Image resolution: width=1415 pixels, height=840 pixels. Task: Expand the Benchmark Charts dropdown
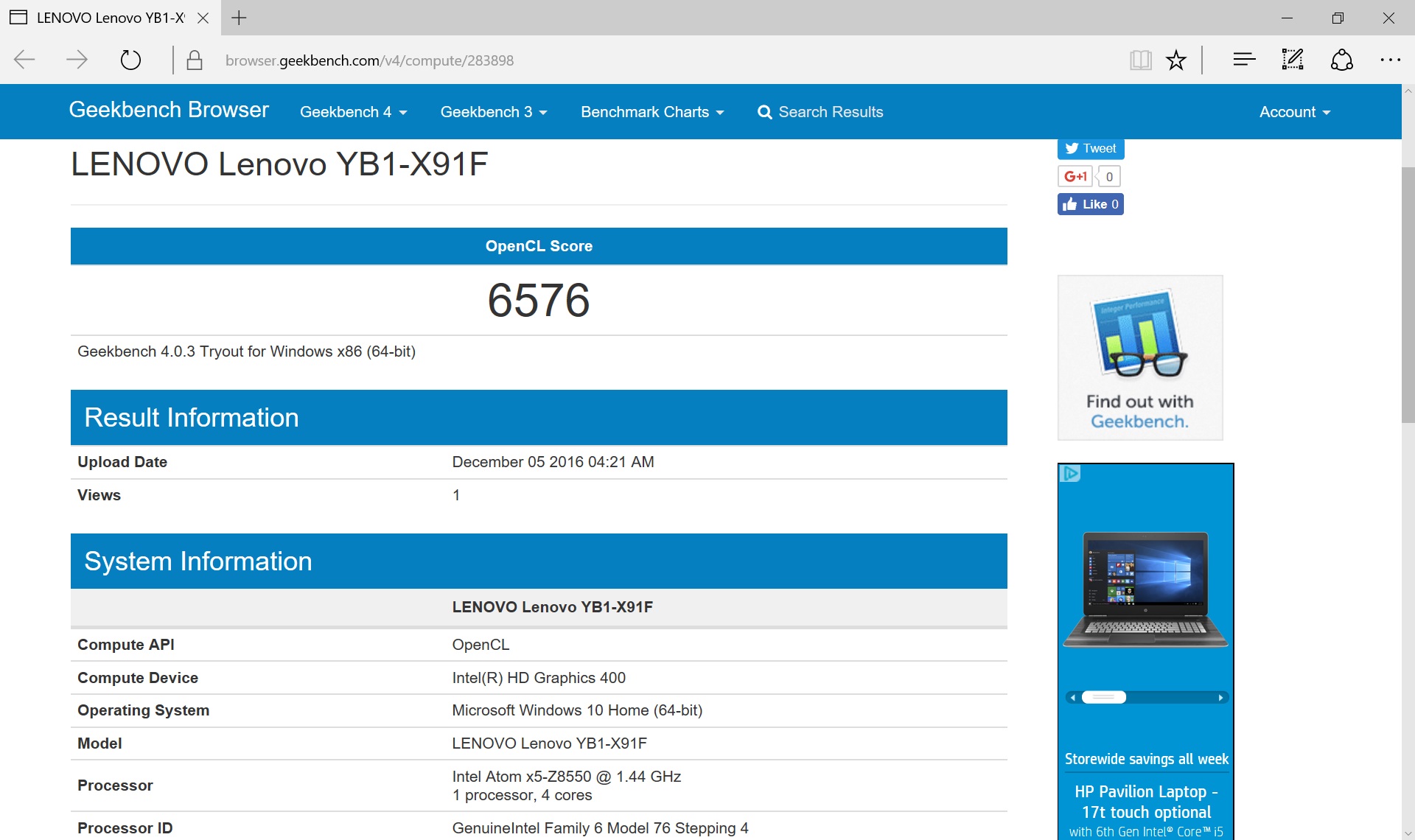[x=651, y=112]
